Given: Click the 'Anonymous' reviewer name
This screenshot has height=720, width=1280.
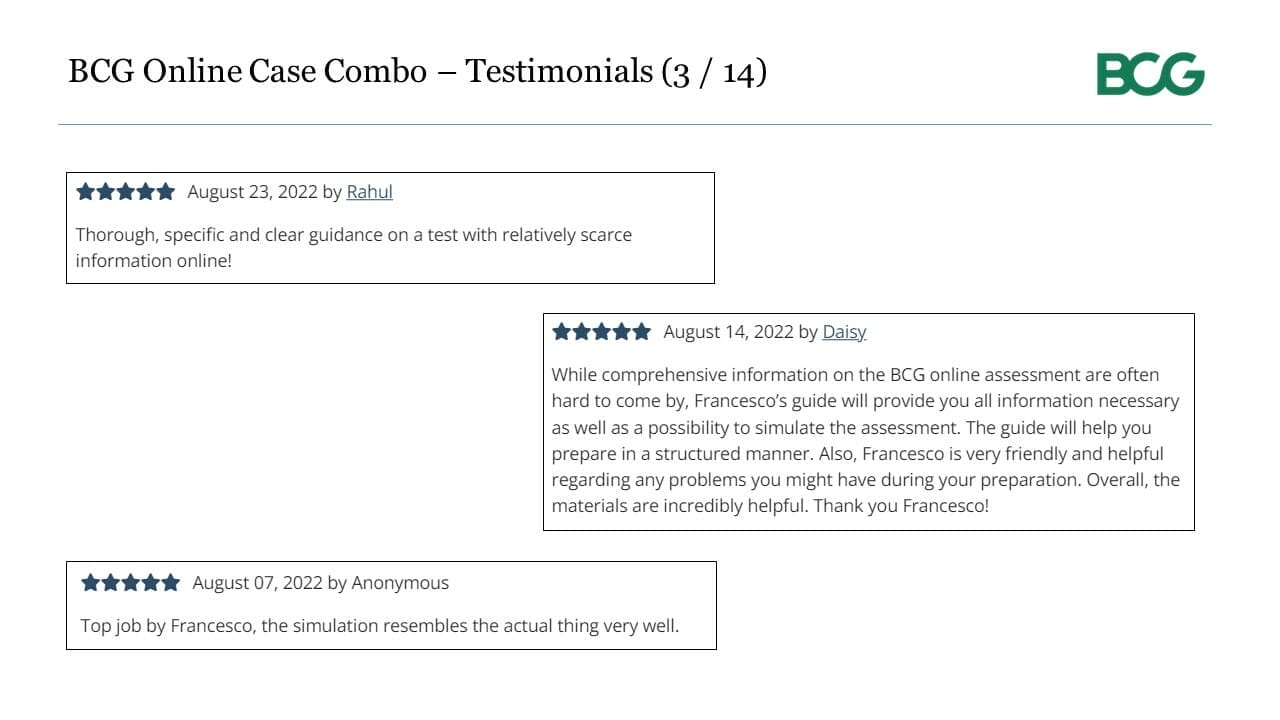Looking at the screenshot, I should [x=400, y=583].
